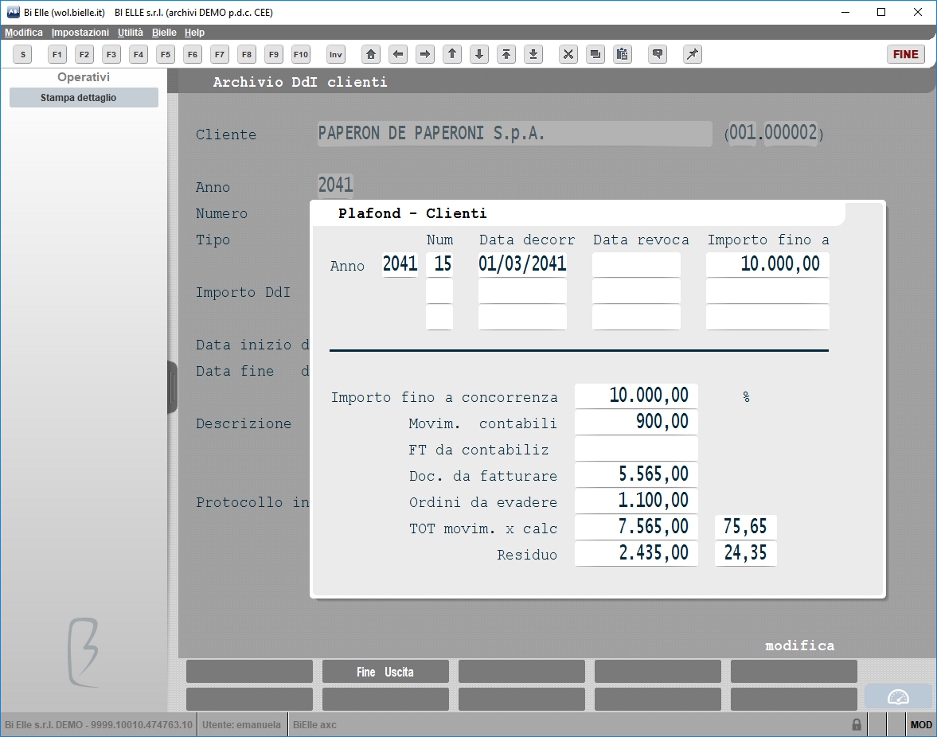Open the Impostazioni menu
This screenshot has width=937, height=737.
(80, 32)
